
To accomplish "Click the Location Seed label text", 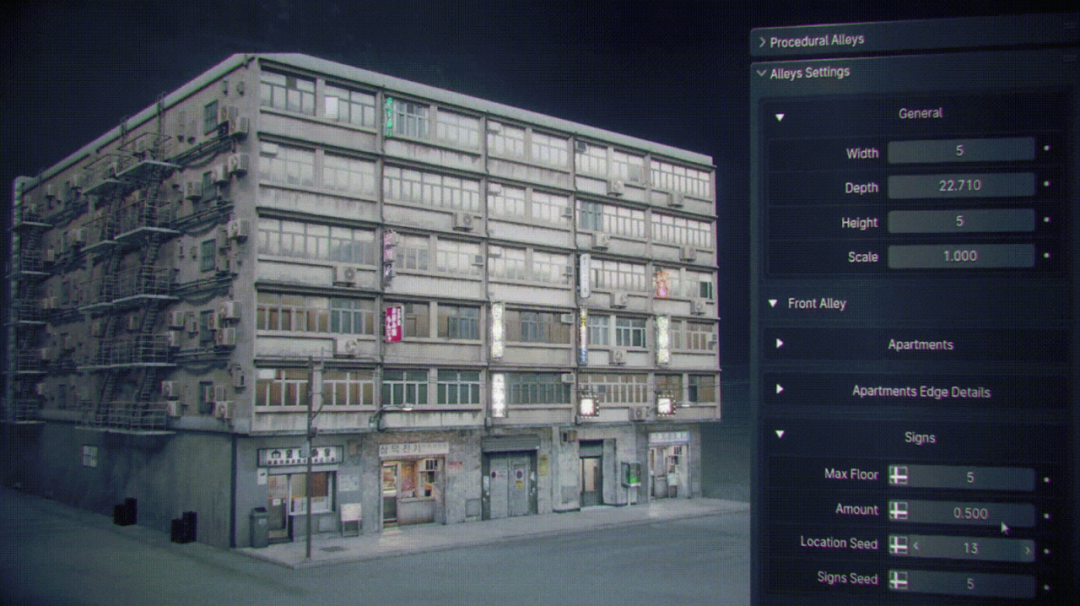I will click(839, 543).
